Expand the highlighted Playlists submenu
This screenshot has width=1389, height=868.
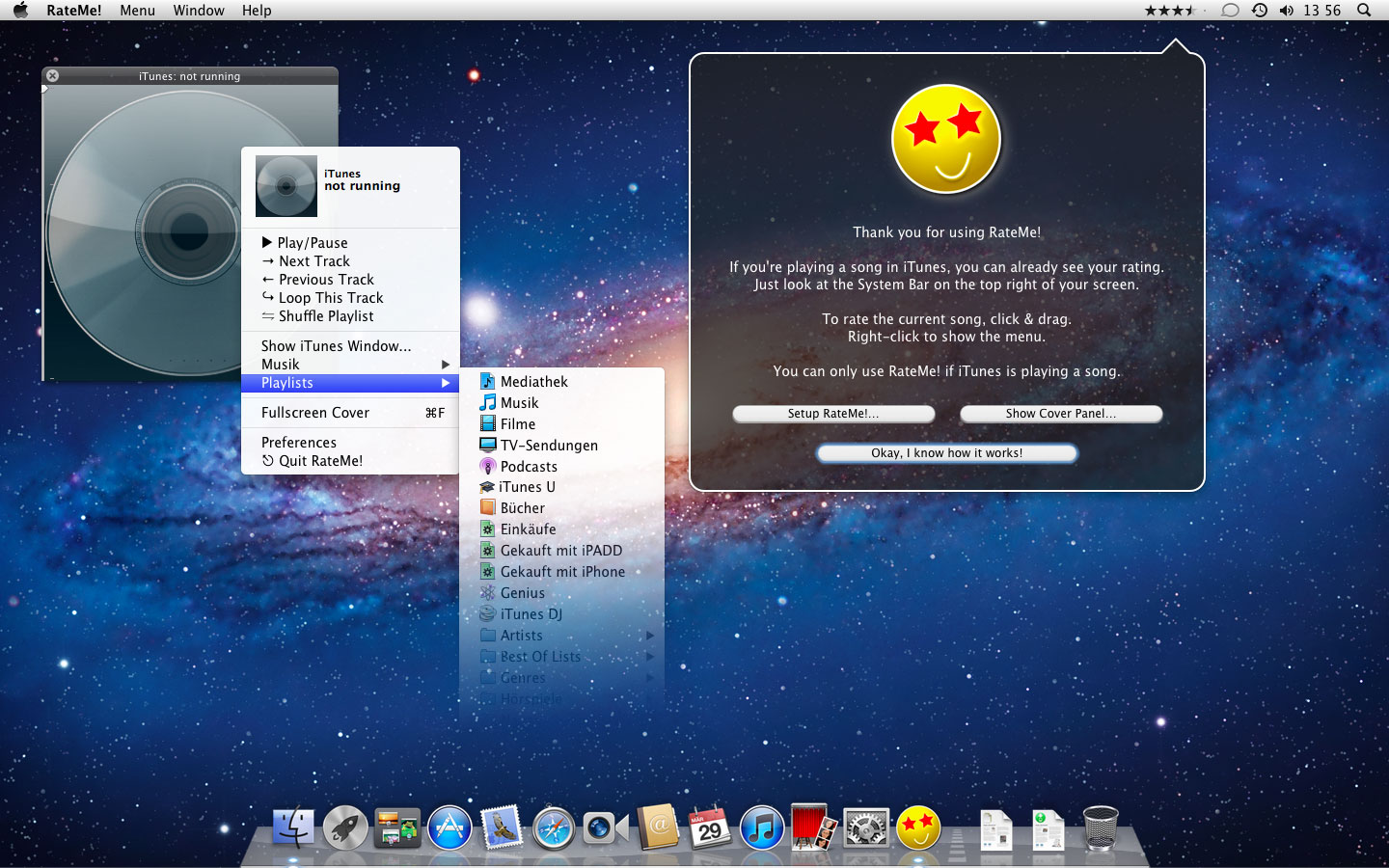tap(350, 383)
